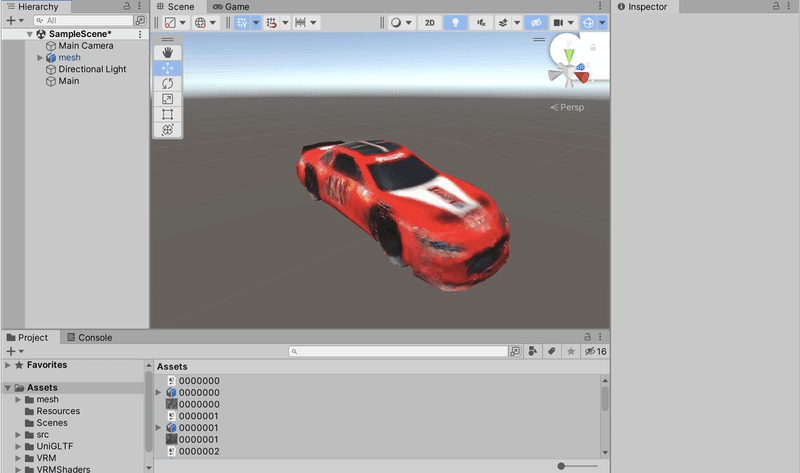800x473 pixels.
Task: Click the Hierarchy search-by-type icon
Action: click(140, 20)
